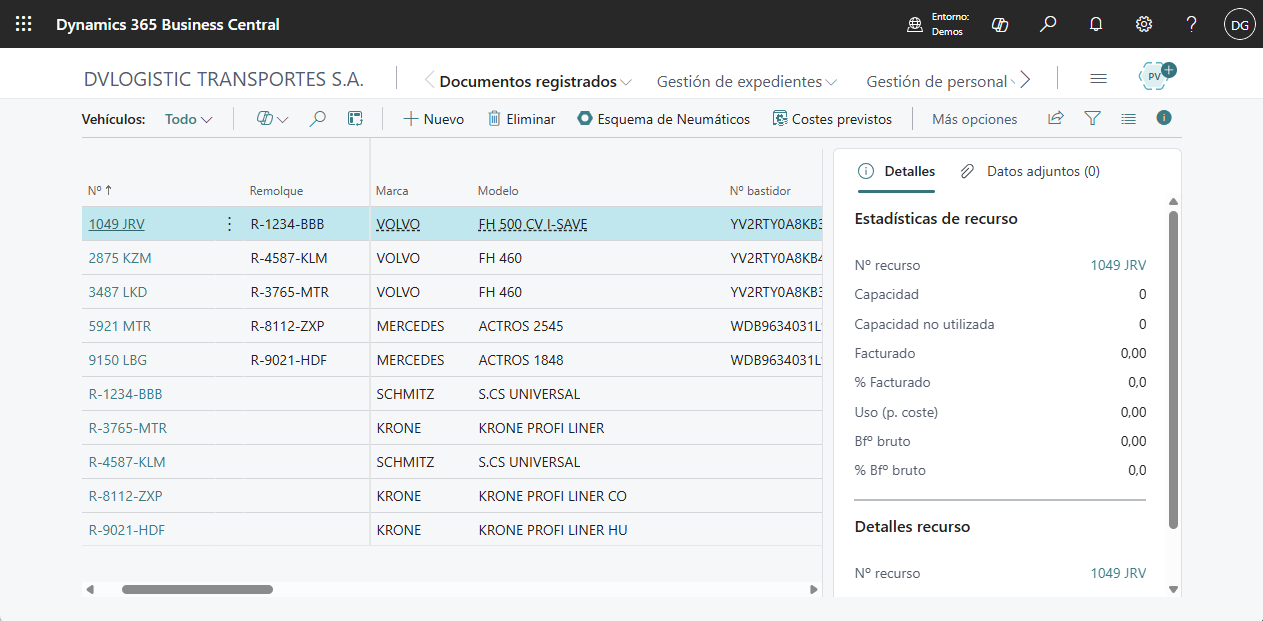Go to Dynamics 365 Business Central home
Viewport: 1263px width, 621px height.
pos(168,24)
